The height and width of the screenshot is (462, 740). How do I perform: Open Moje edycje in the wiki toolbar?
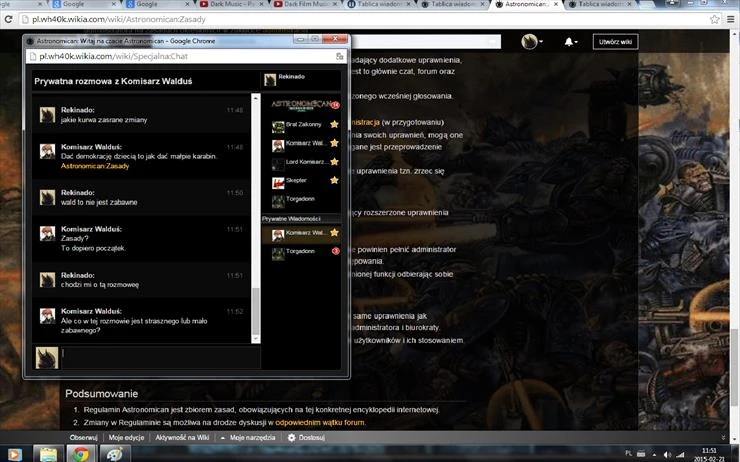tap(126, 437)
